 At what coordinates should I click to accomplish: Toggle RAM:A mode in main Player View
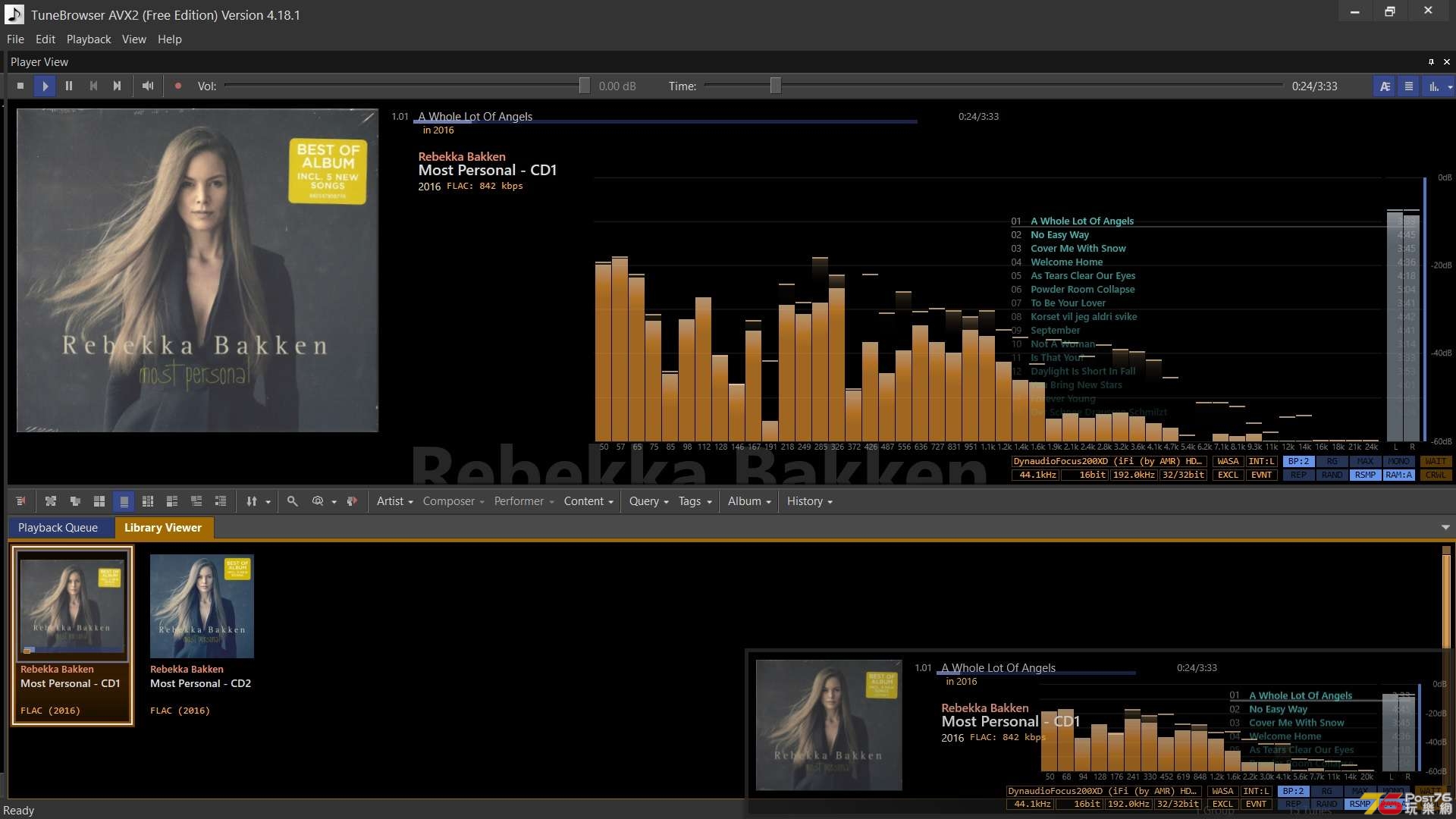point(1398,475)
